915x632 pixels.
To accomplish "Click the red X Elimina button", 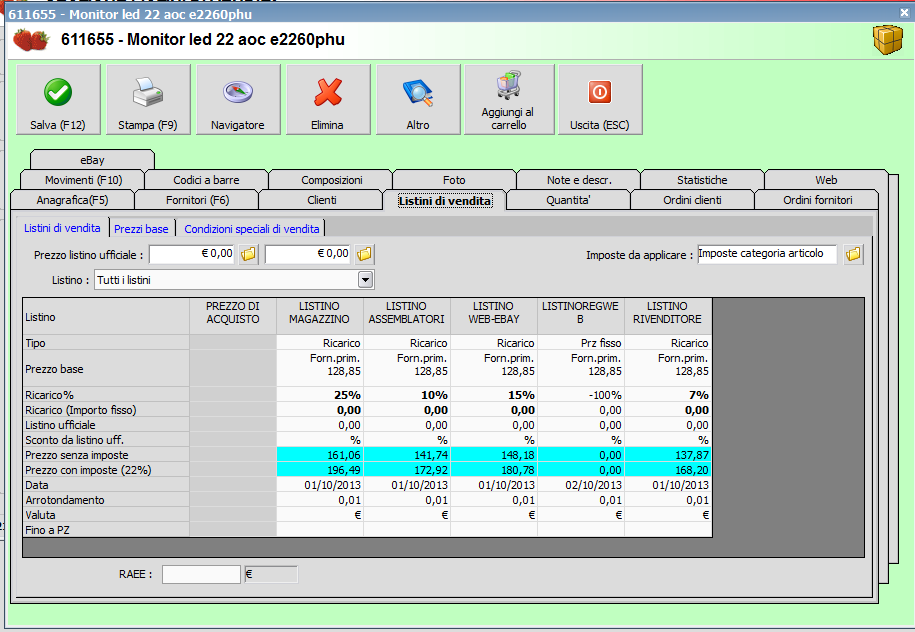I will pos(328,100).
